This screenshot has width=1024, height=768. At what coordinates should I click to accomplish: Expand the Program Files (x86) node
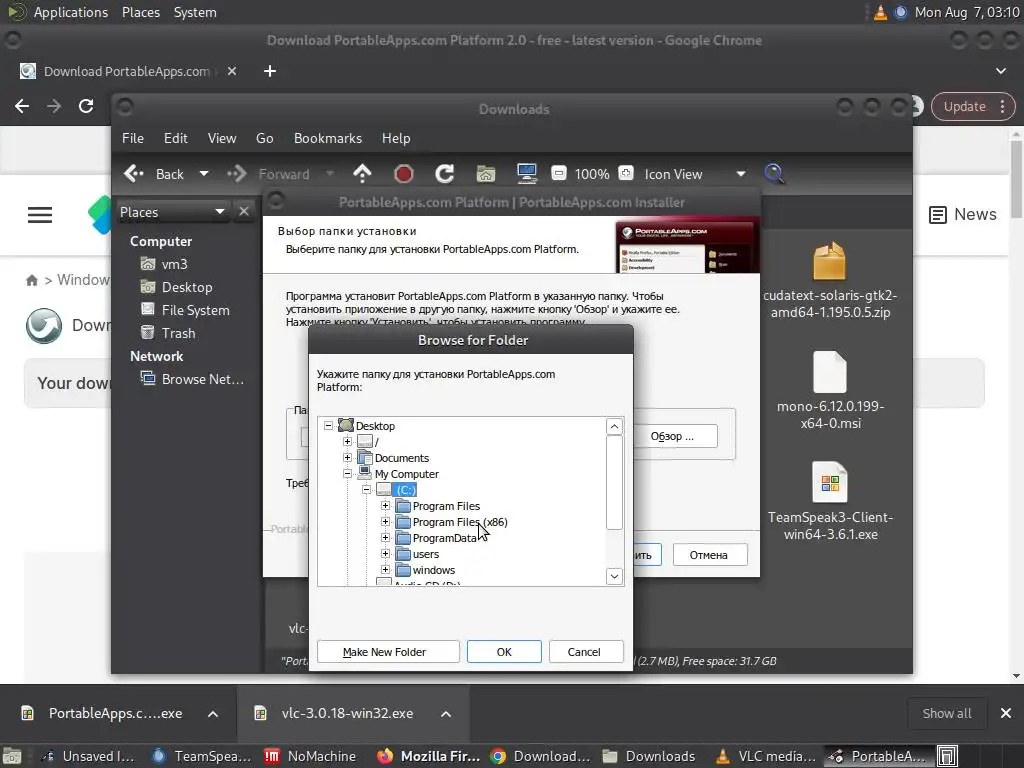[385, 522]
